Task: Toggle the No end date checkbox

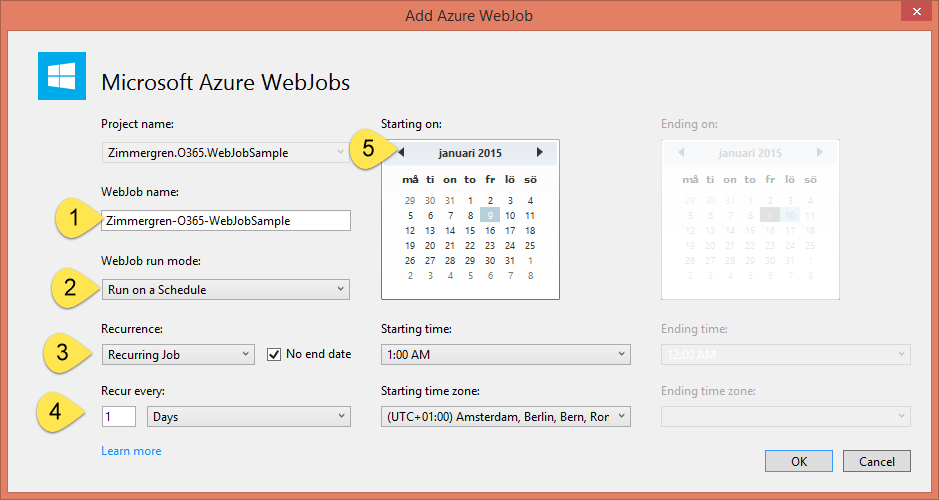Action: [275, 354]
